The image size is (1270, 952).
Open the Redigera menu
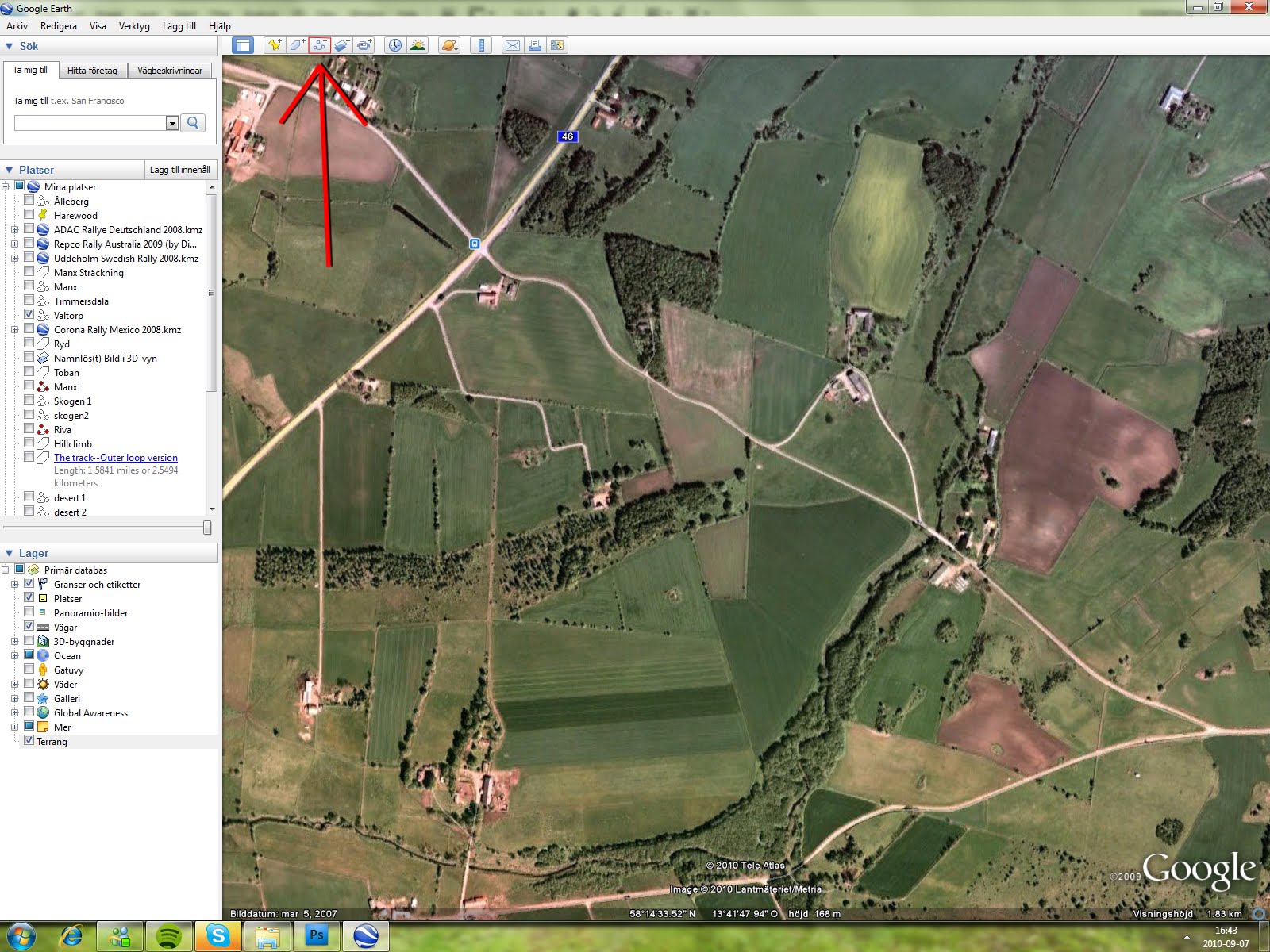pos(59,26)
